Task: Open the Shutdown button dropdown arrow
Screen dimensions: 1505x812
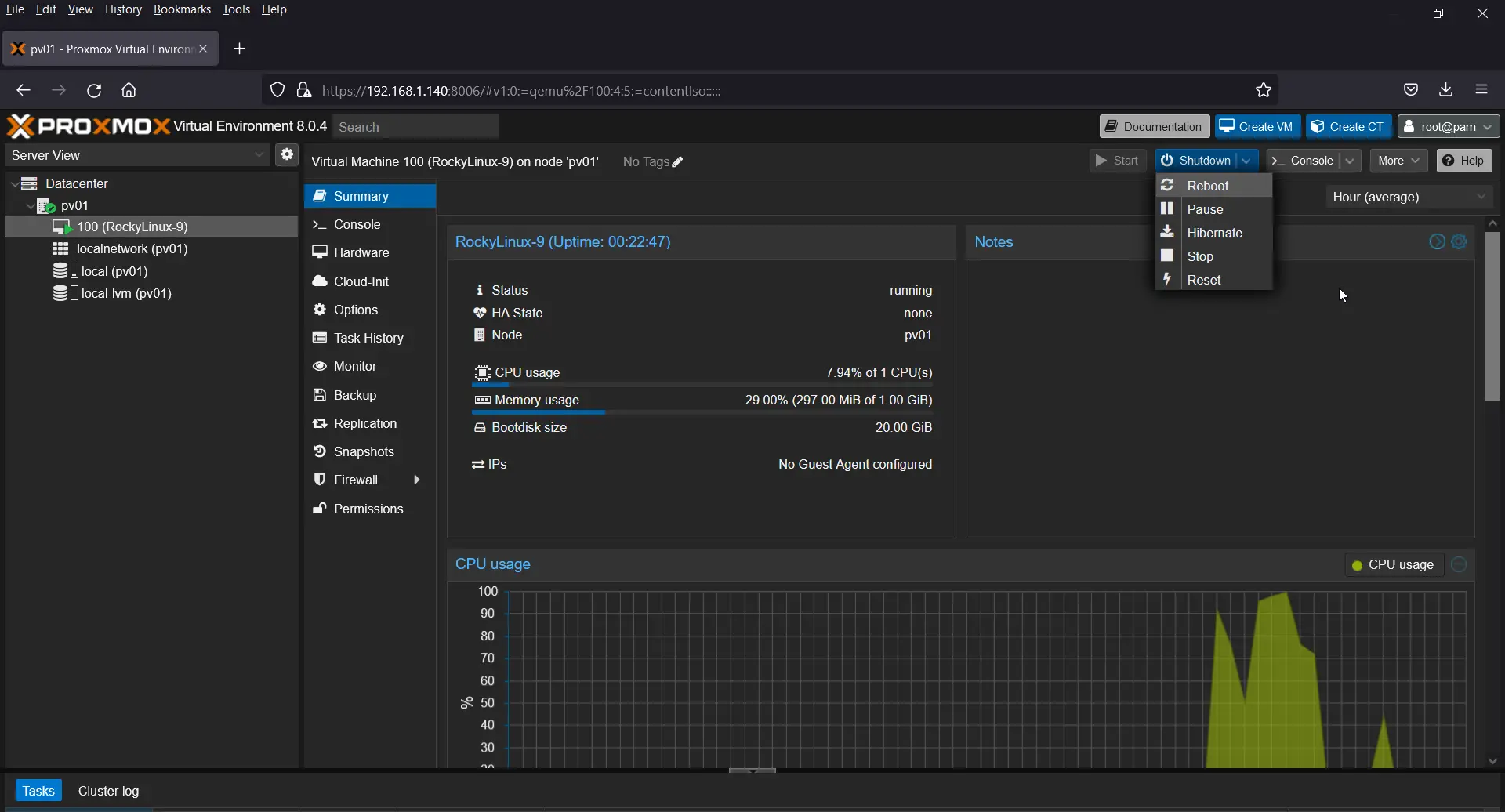Action: [x=1246, y=161]
